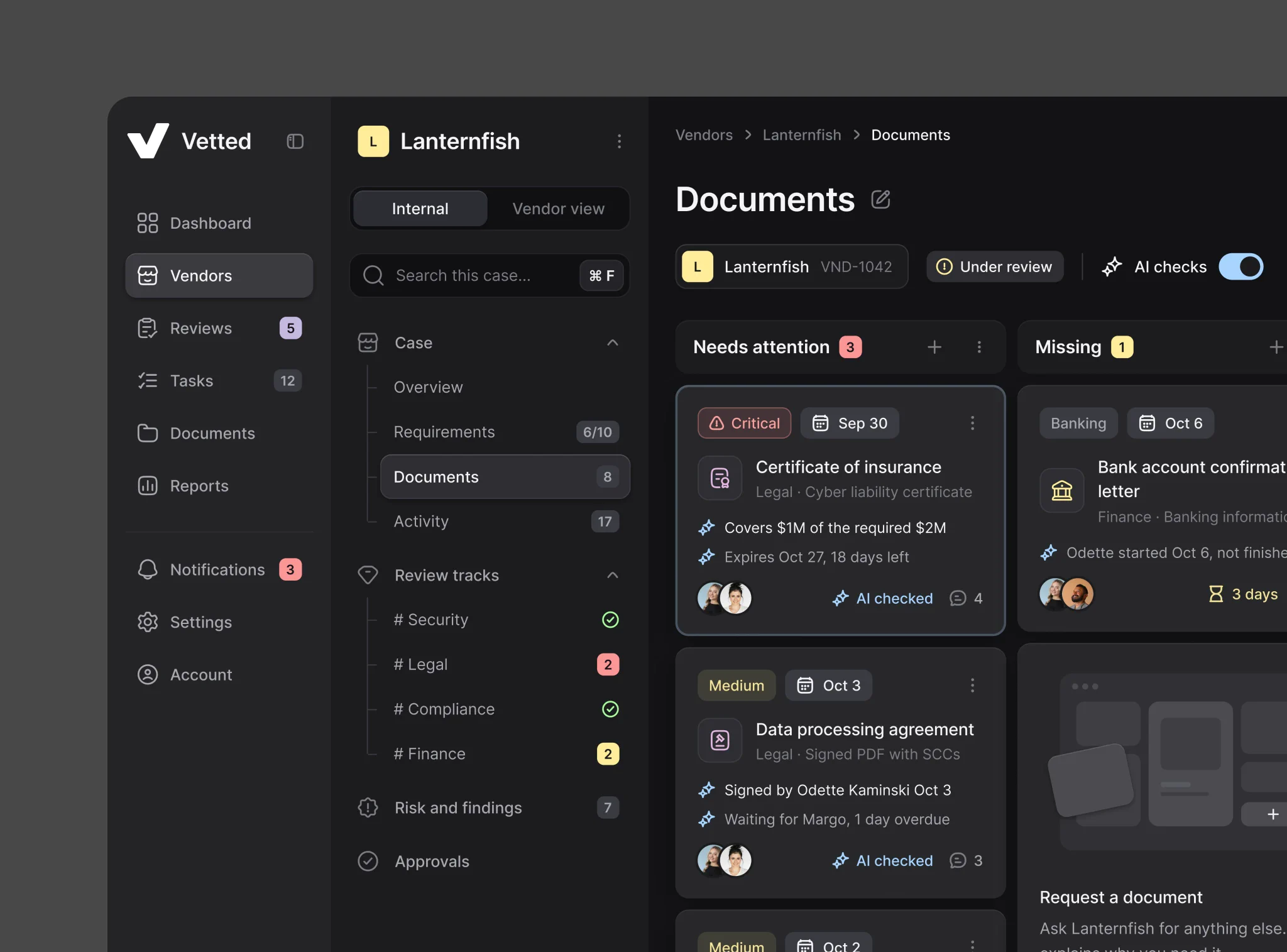Click the AI checks sparkle icon
The image size is (1287, 952).
tap(1112, 266)
